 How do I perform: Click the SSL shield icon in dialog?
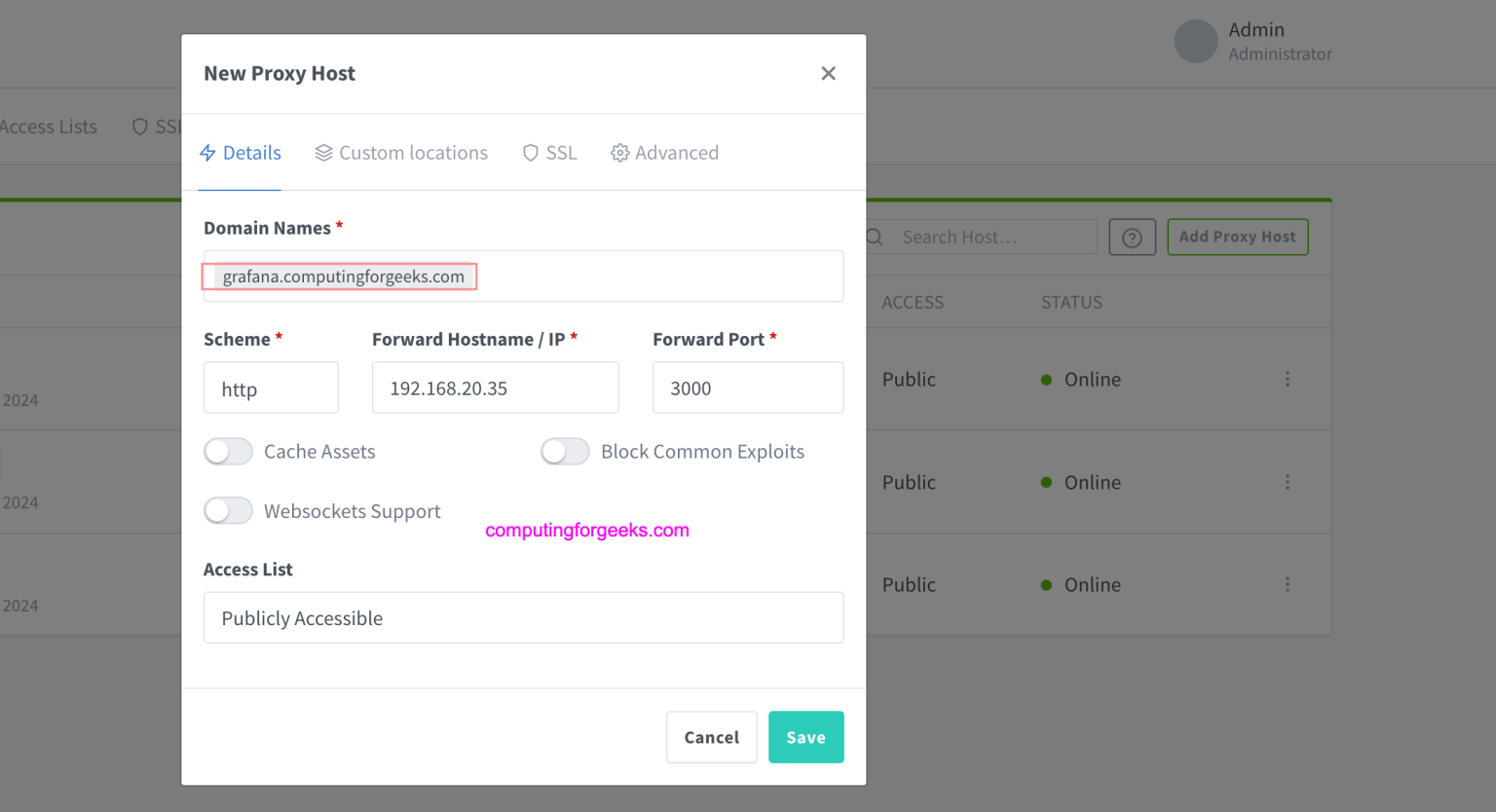[531, 153]
